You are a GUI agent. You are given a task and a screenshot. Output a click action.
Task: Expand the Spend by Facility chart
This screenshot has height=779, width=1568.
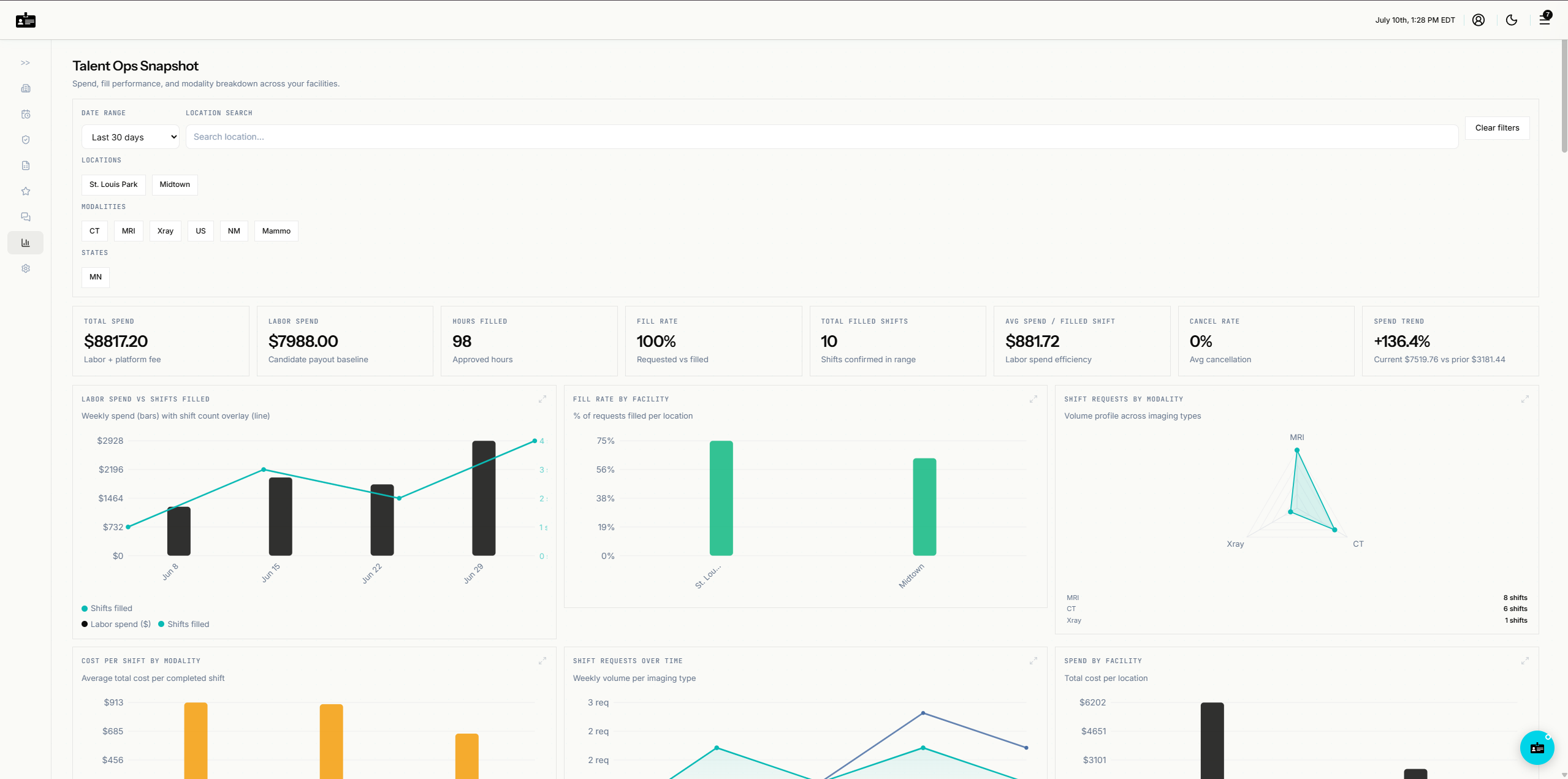click(x=1525, y=661)
